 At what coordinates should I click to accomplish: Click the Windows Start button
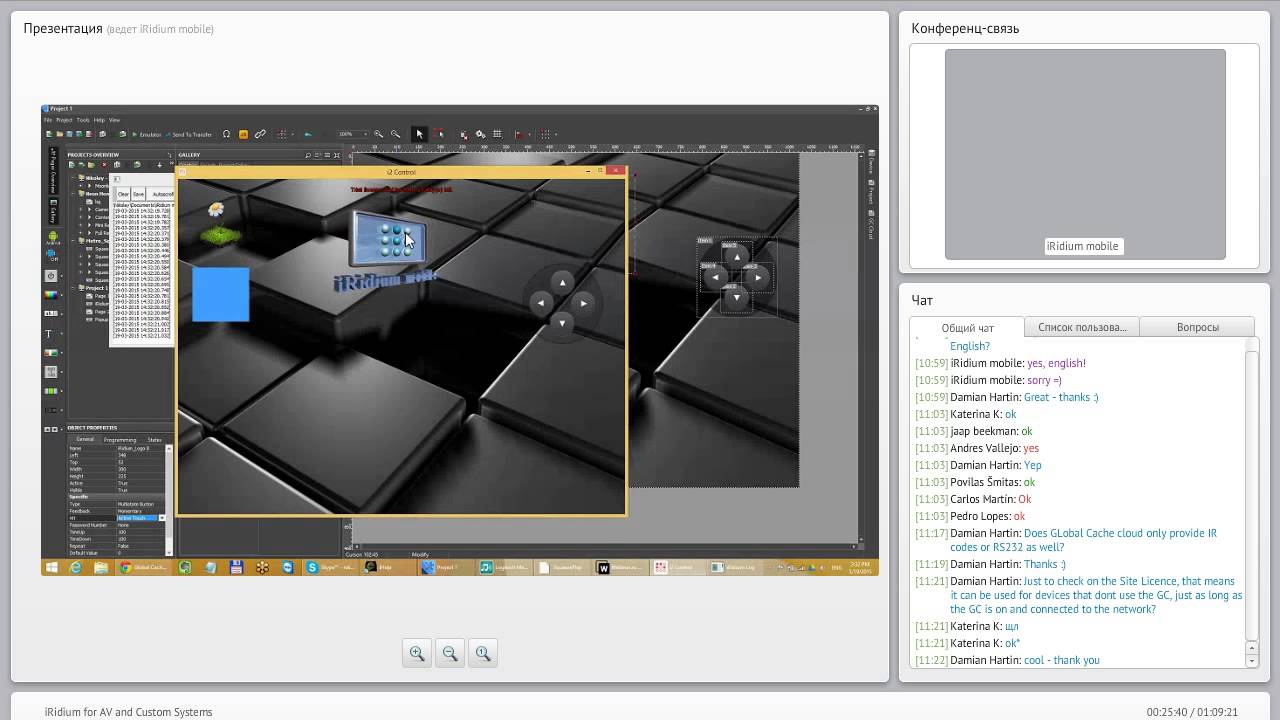click(x=51, y=567)
